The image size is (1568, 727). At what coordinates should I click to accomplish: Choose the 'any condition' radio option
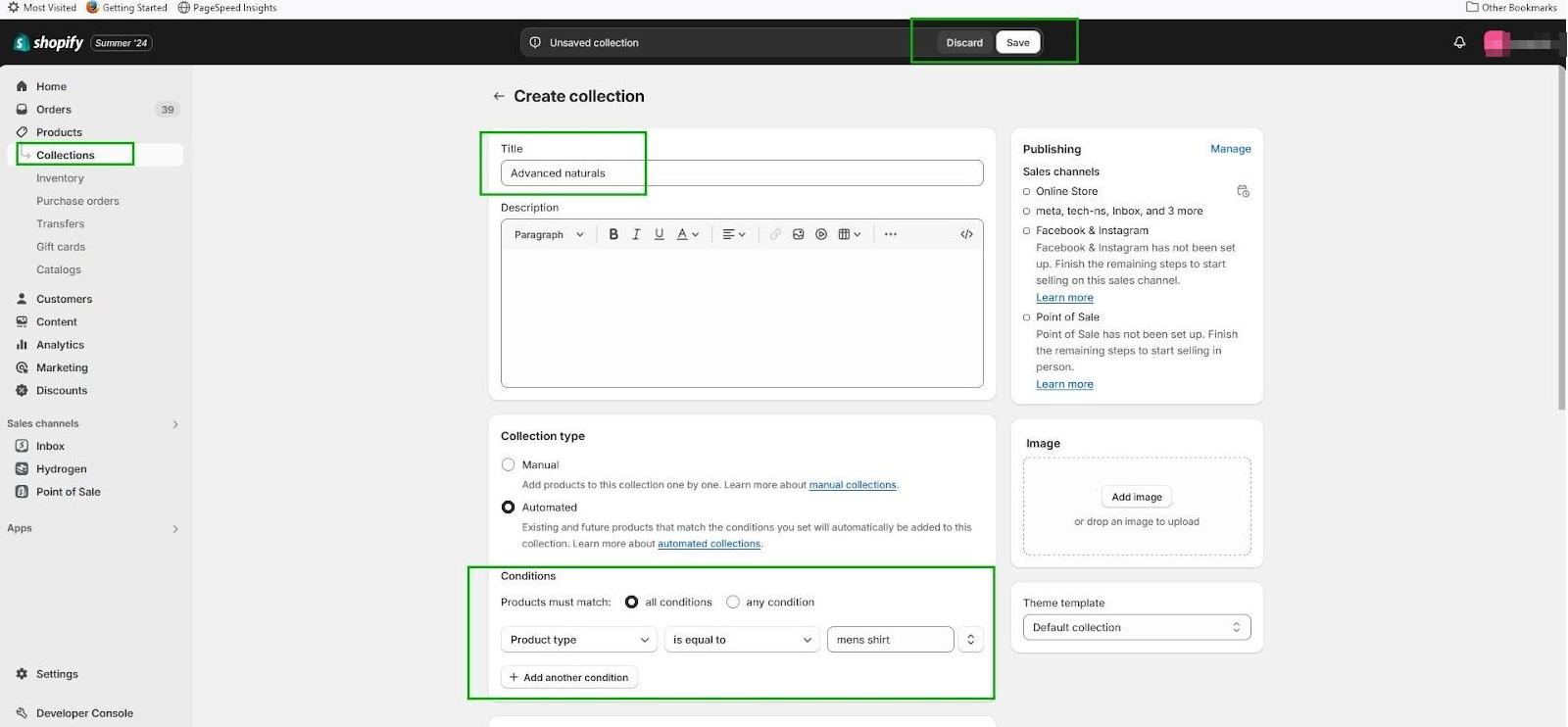pyautogui.click(x=733, y=602)
